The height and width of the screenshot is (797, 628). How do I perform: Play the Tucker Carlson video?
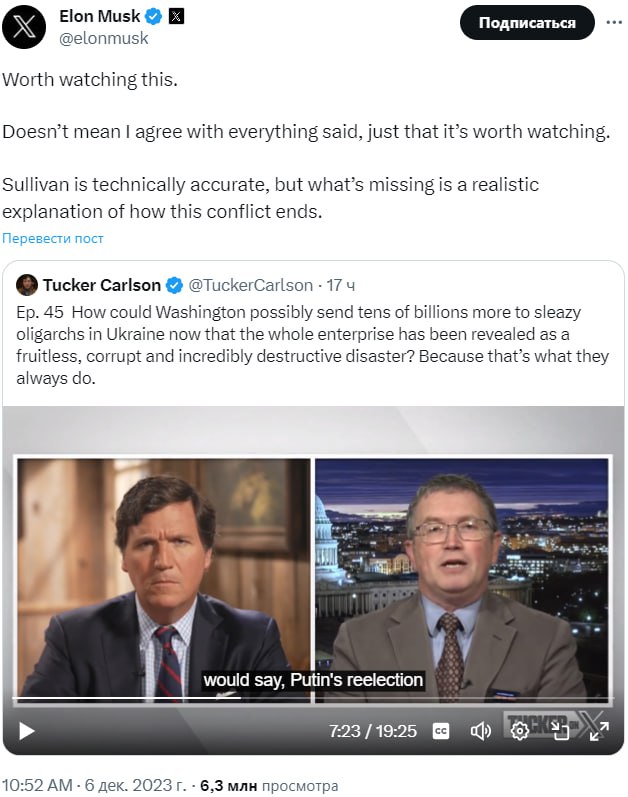pyautogui.click(x=26, y=731)
